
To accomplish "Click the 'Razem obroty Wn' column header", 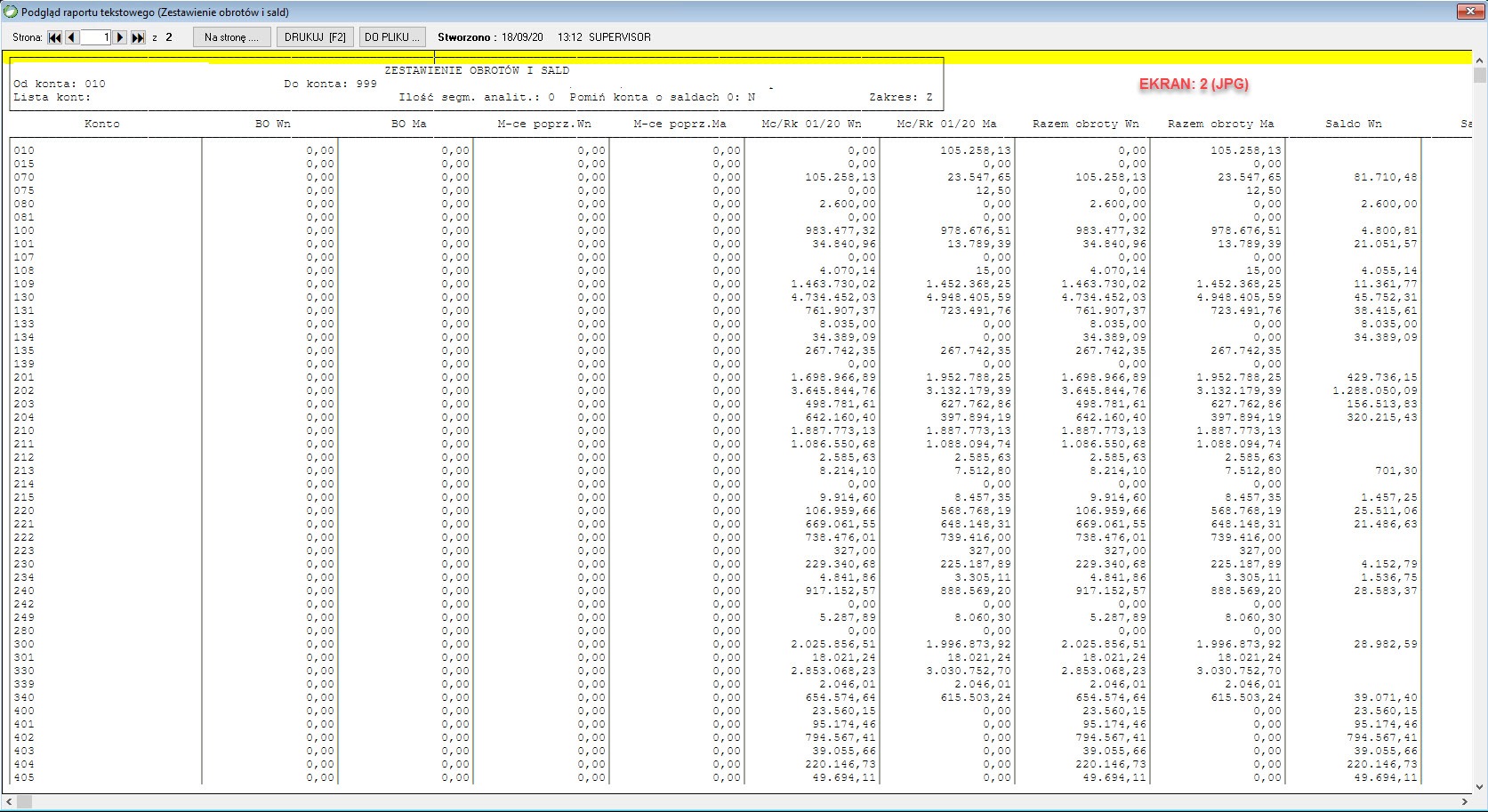I will (x=1085, y=124).
